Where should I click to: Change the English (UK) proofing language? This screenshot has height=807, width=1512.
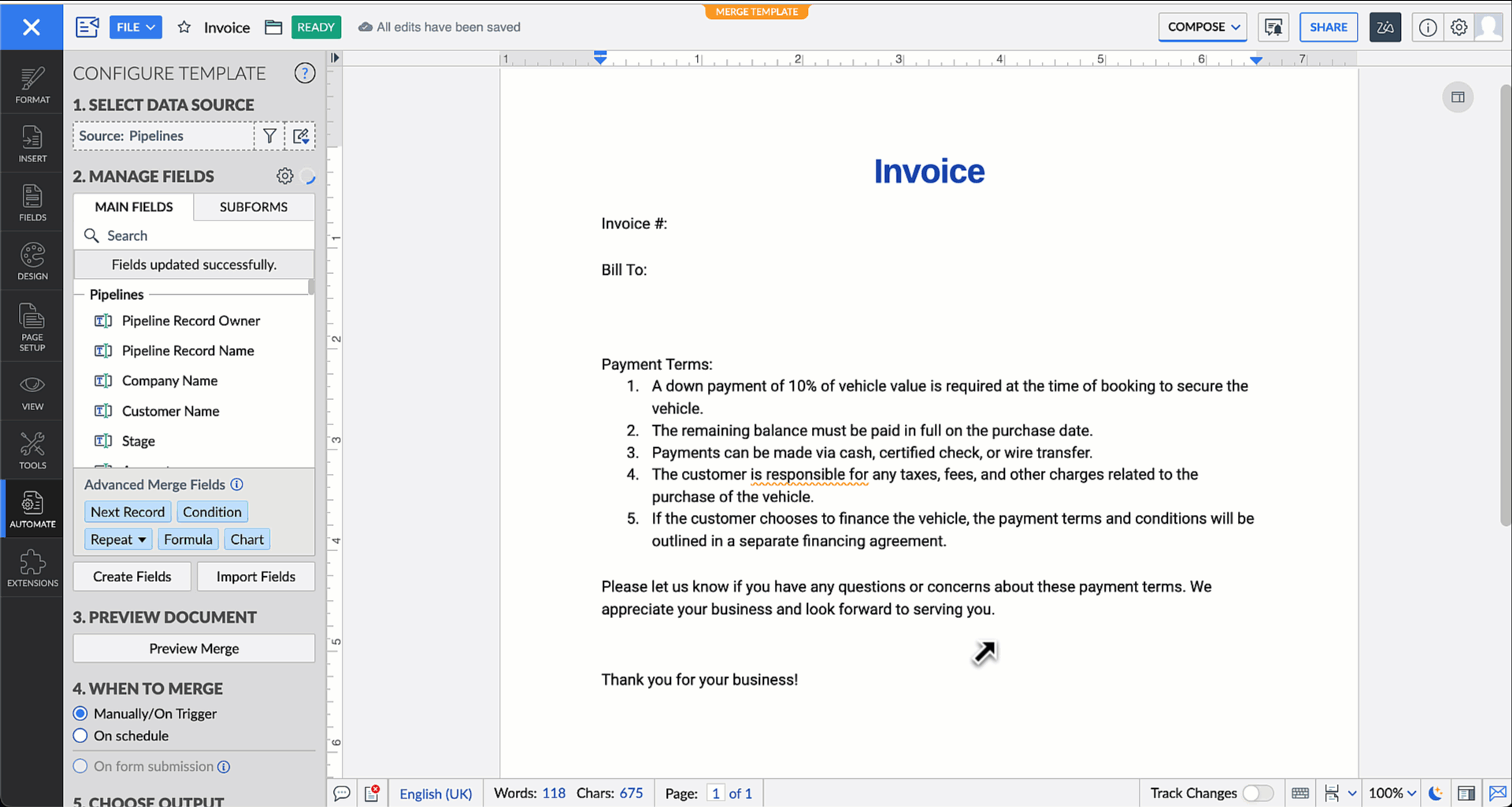(x=435, y=793)
